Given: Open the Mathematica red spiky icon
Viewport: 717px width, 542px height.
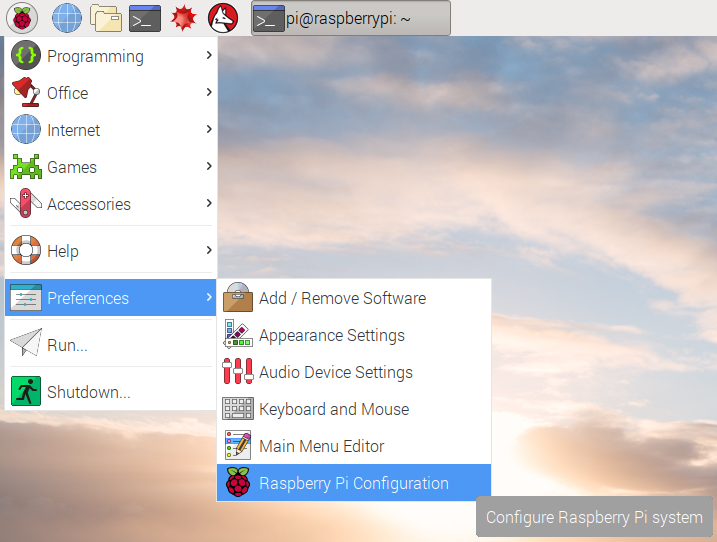Looking at the screenshot, I should tap(183, 18).
